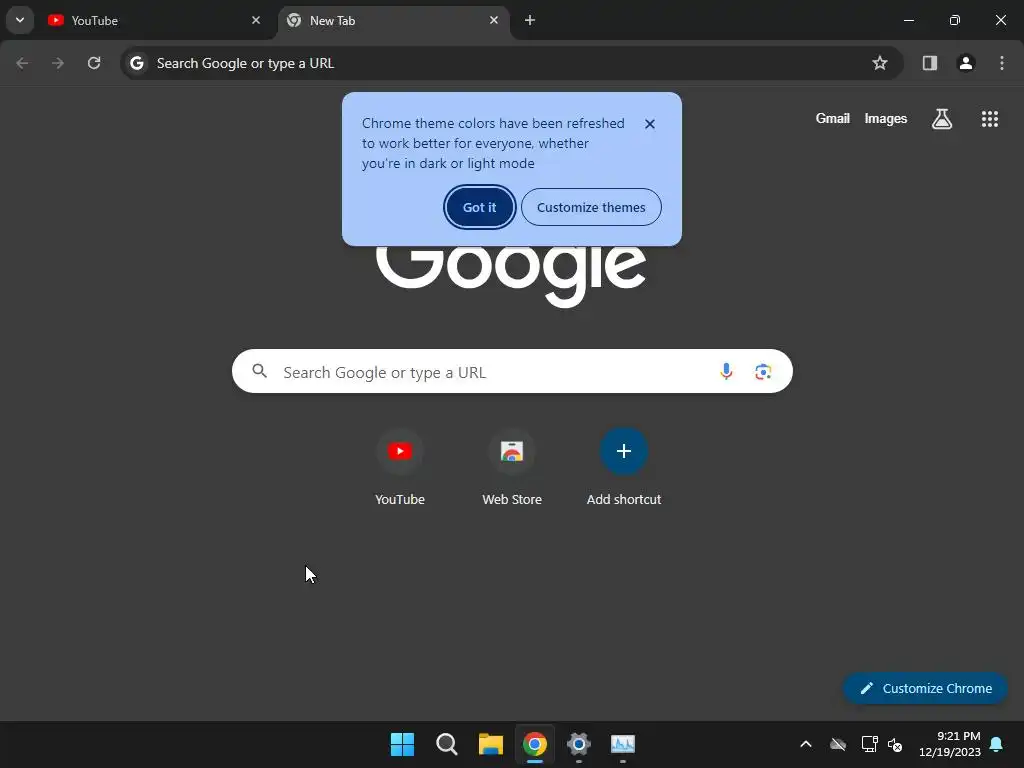
Task: Reload the current page
Action: (94, 63)
